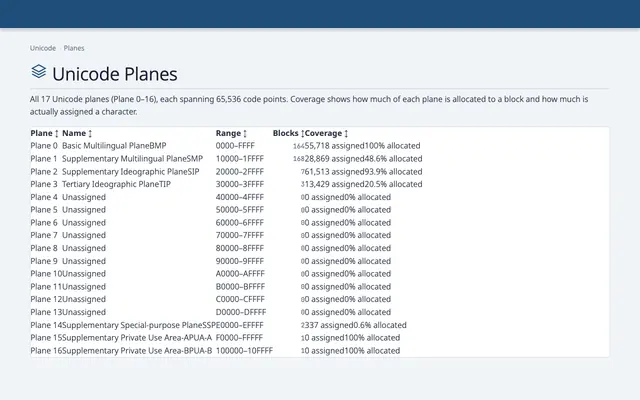
Task: Open the Unicode breadcrumb link
Action: 43,48
